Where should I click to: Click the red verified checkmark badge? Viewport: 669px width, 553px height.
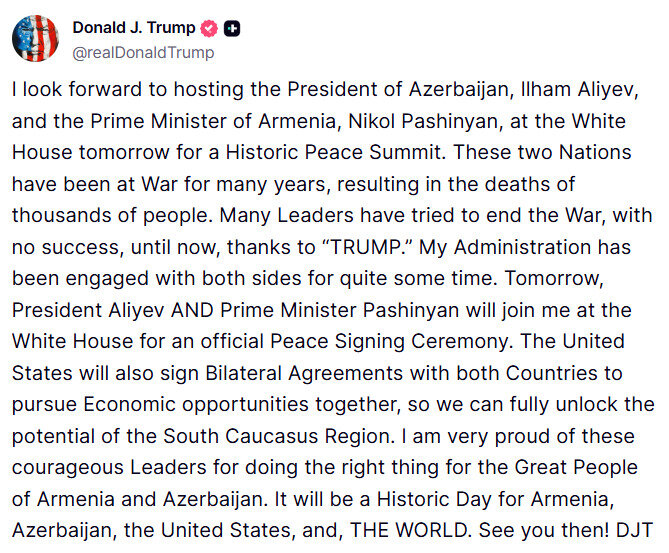209,29
